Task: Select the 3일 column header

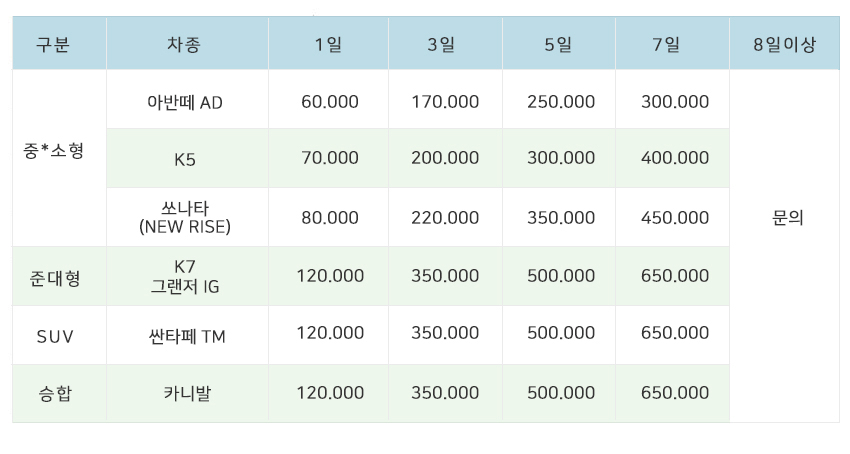Action: pos(444,44)
